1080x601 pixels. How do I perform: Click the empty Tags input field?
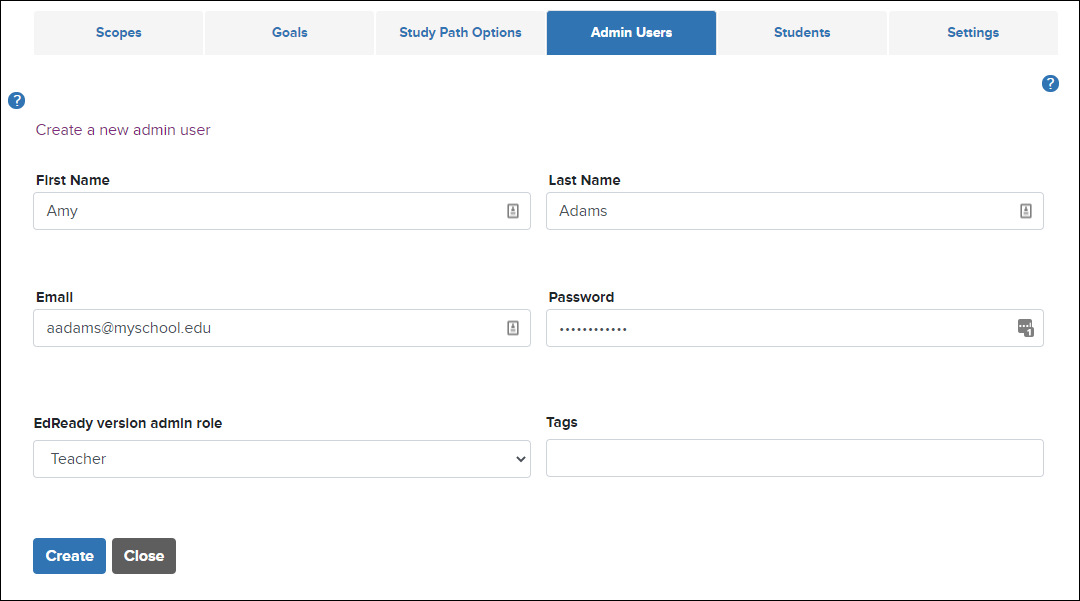coord(794,458)
